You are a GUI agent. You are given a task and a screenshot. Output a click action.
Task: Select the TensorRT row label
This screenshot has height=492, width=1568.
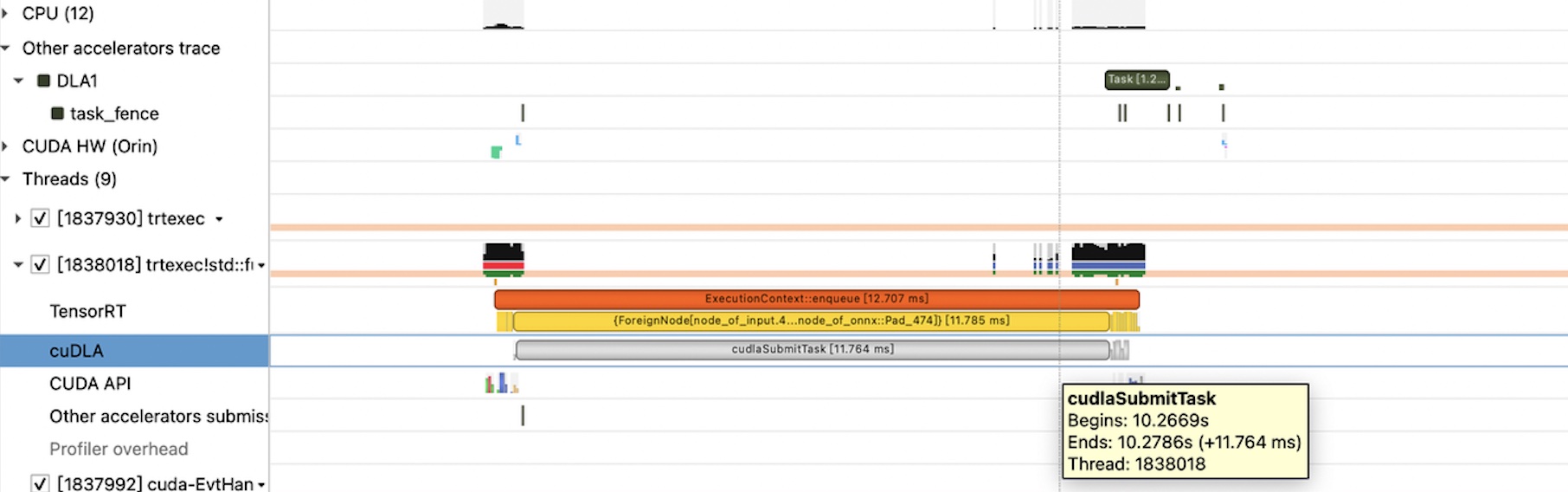(x=87, y=311)
